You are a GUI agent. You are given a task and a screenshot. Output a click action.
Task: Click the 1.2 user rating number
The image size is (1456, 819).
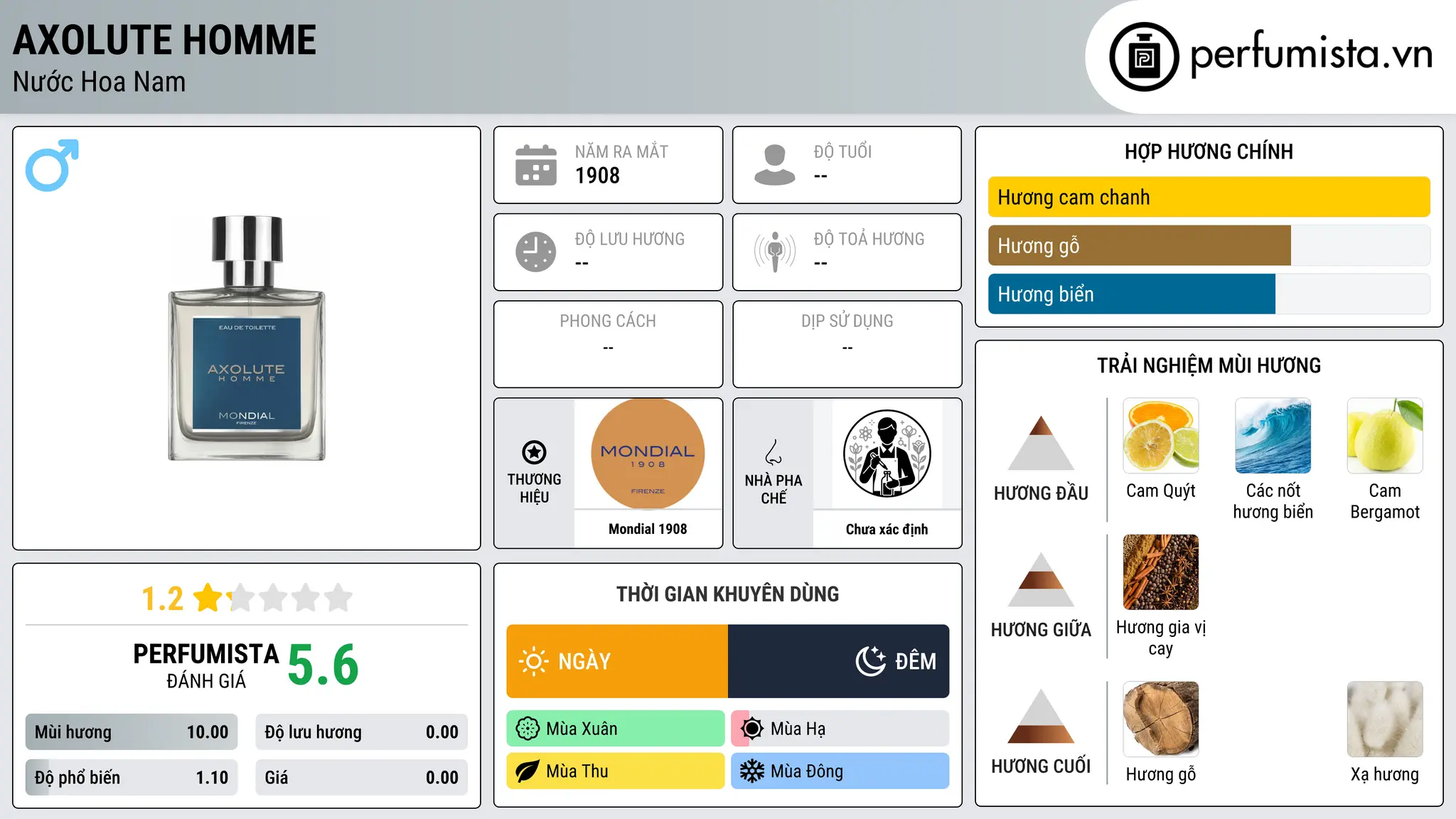coord(162,598)
